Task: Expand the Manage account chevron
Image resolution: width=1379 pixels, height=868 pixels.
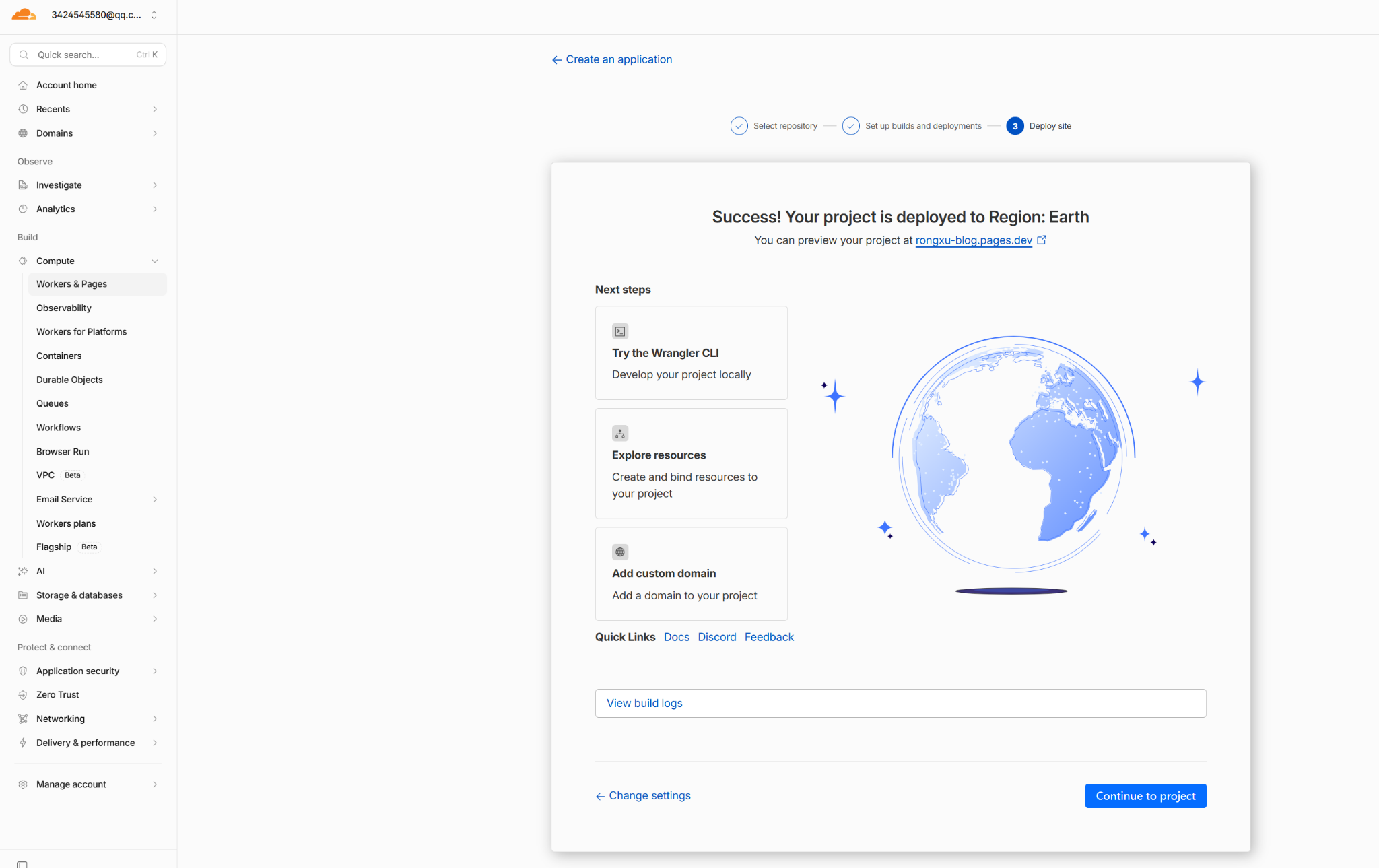Action: click(x=155, y=784)
